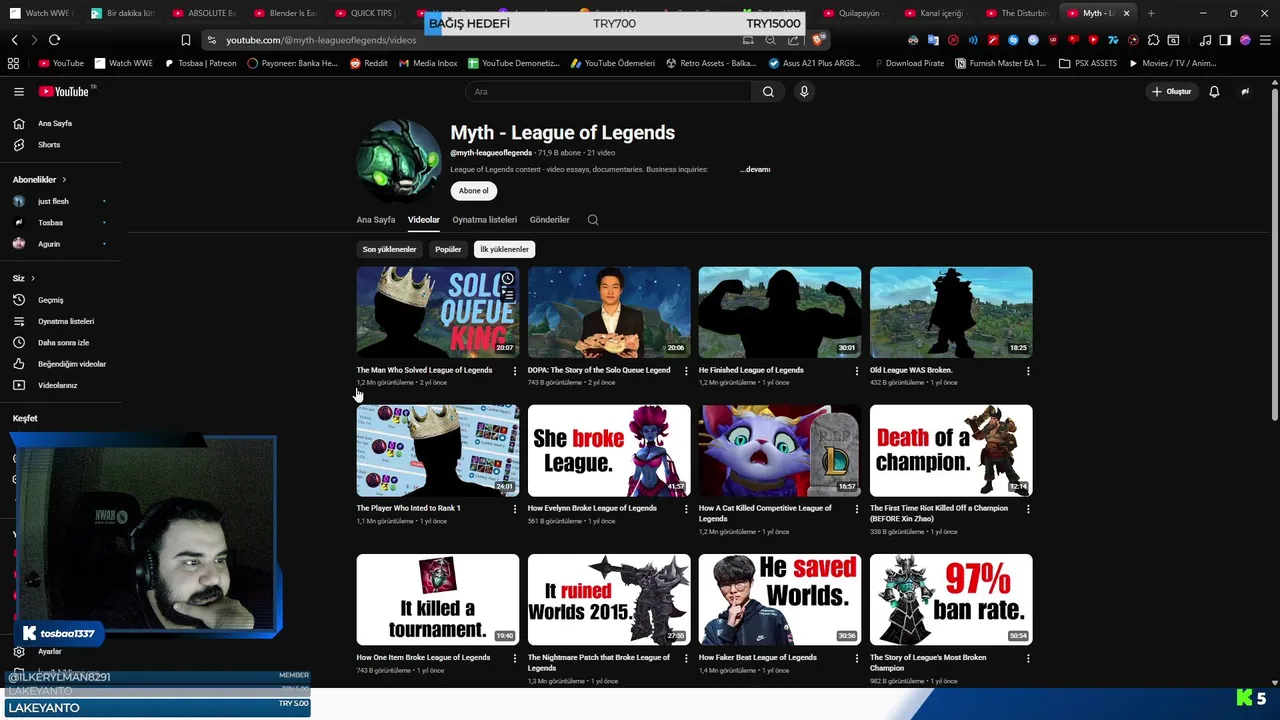Open the YouTube hamburger guide menu
This screenshot has width=1280, height=720.
[18, 91]
